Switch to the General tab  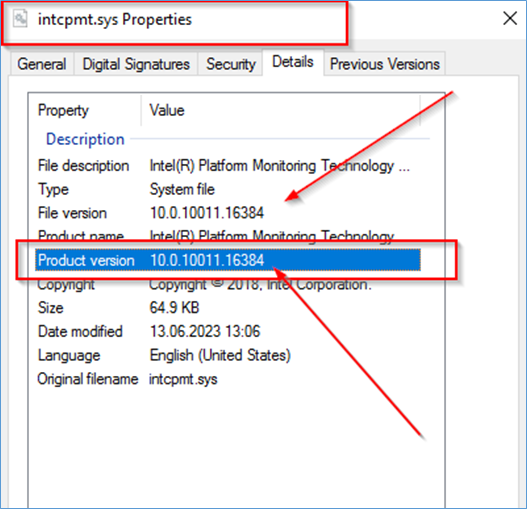click(x=42, y=64)
